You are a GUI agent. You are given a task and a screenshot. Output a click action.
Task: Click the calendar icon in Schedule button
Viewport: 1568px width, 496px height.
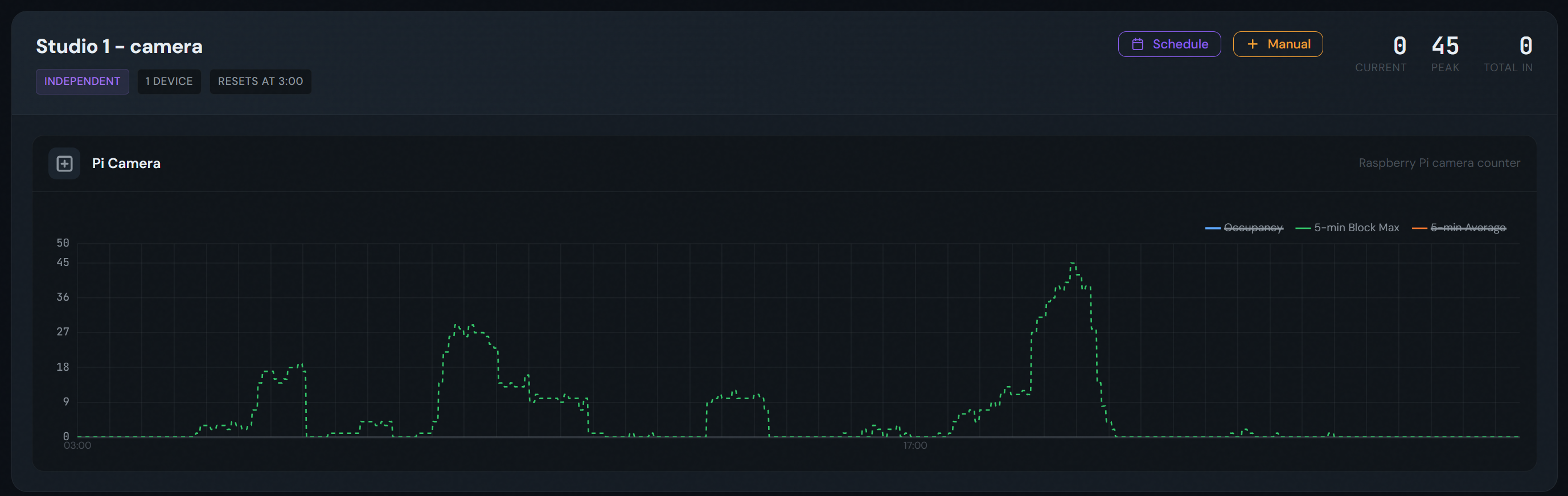(x=1137, y=44)
